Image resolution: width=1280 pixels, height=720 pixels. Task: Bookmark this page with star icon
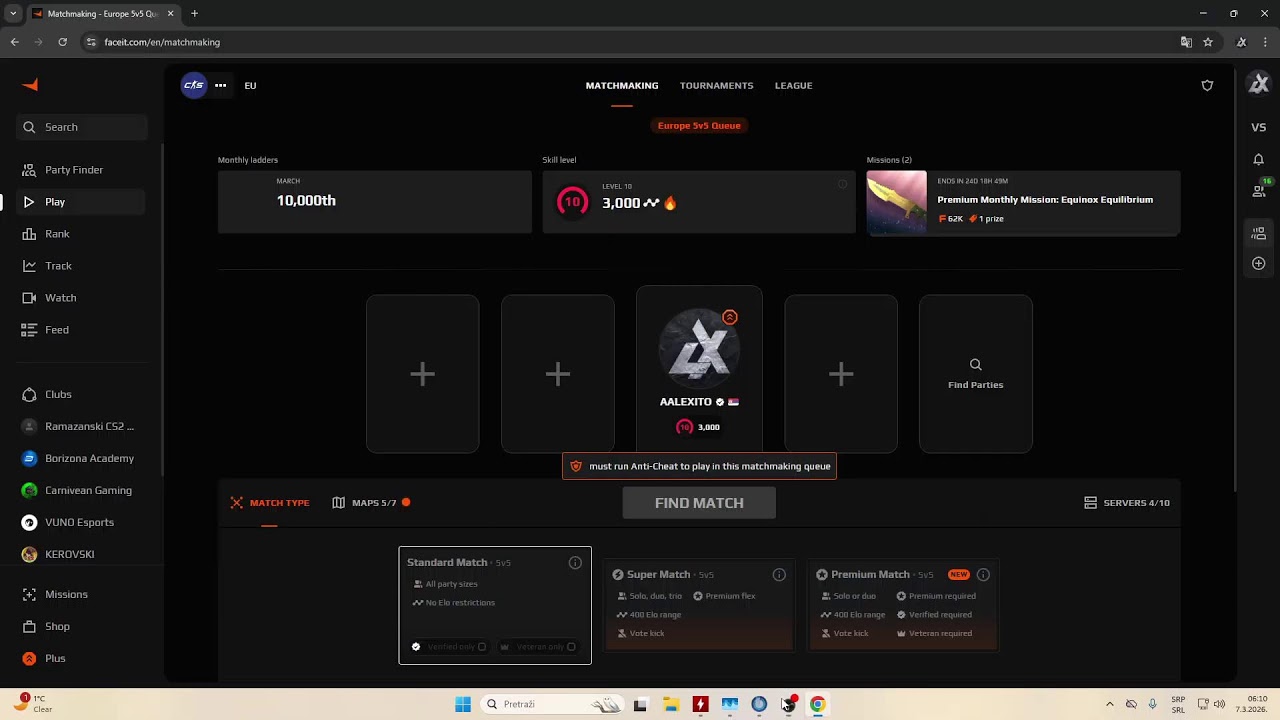(x=1208, y=42)
